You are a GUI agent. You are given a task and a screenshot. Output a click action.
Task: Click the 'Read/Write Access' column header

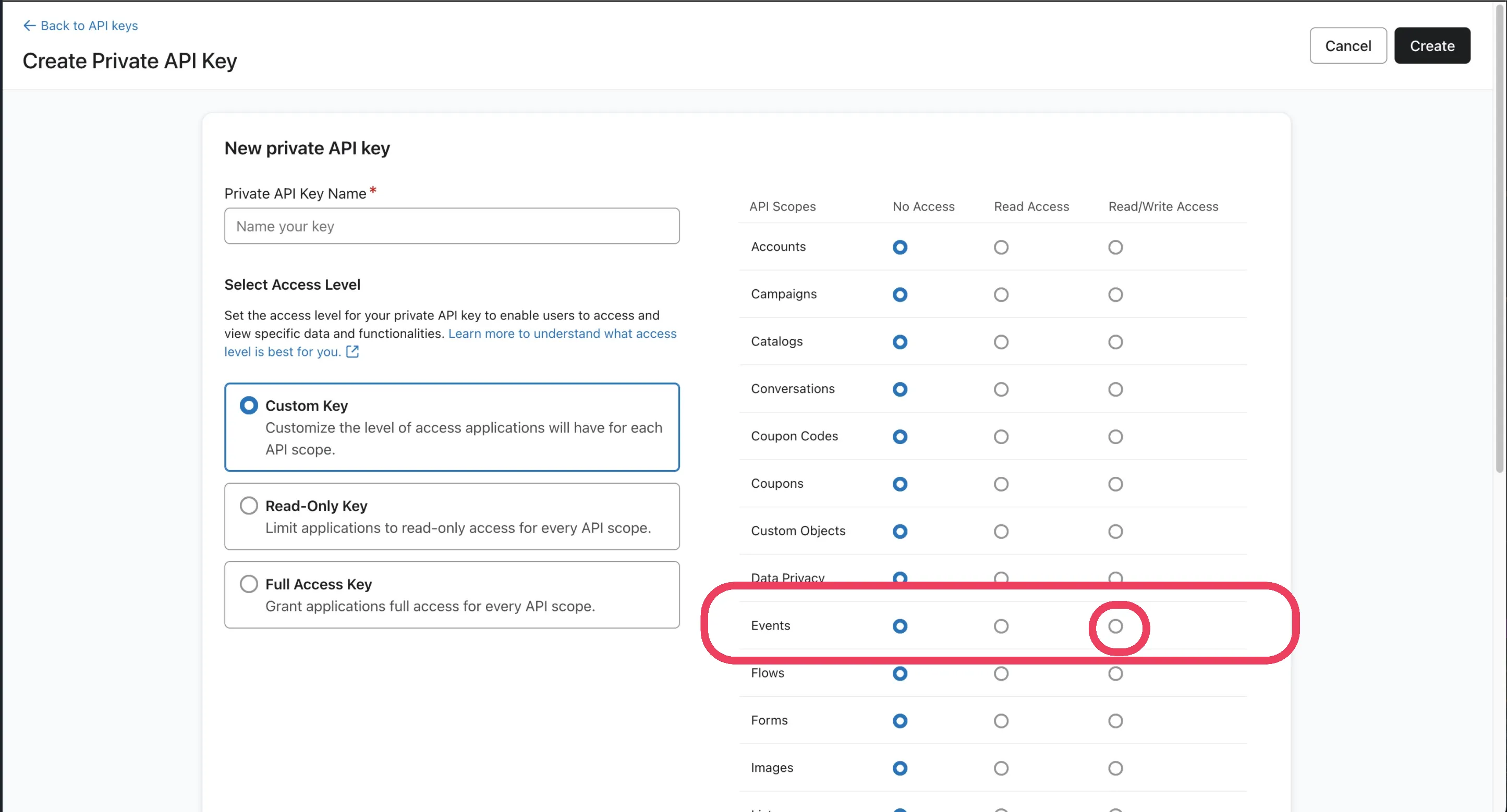[x=1163, y=206]
